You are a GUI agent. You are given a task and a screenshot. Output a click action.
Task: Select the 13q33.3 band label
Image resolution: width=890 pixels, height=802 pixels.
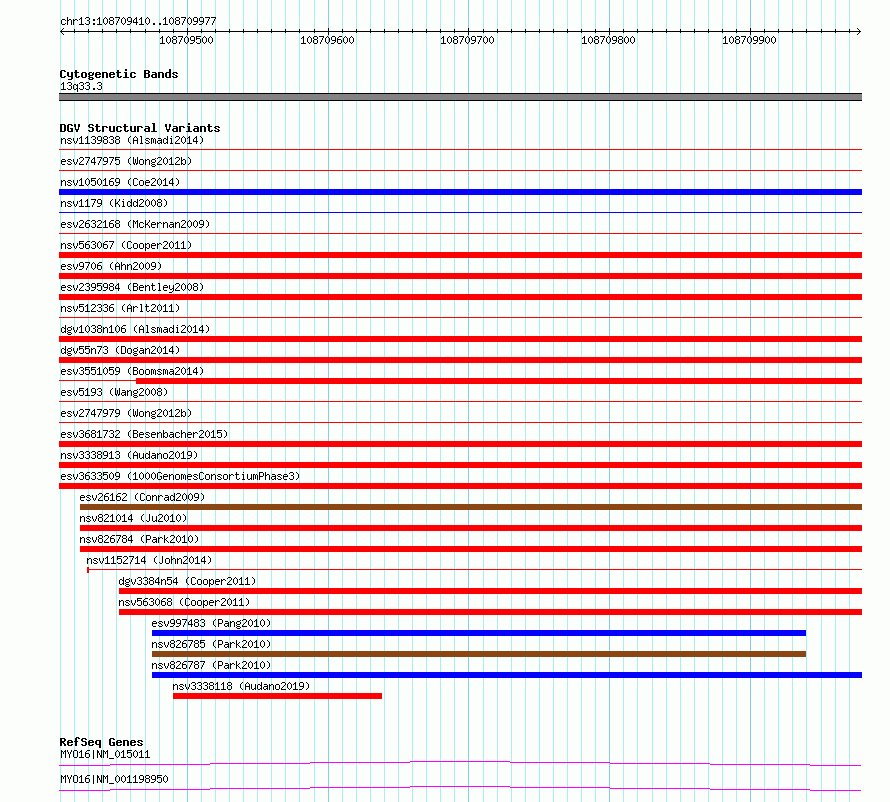pos(81,86)
